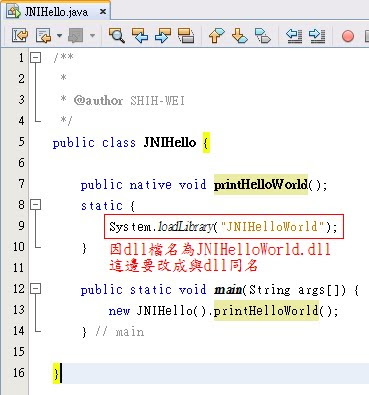This screenshot has height=395, width=369.
Task: Click the "JNIHelloWorld" string on line 9
Action: click(x=273, y=227)
